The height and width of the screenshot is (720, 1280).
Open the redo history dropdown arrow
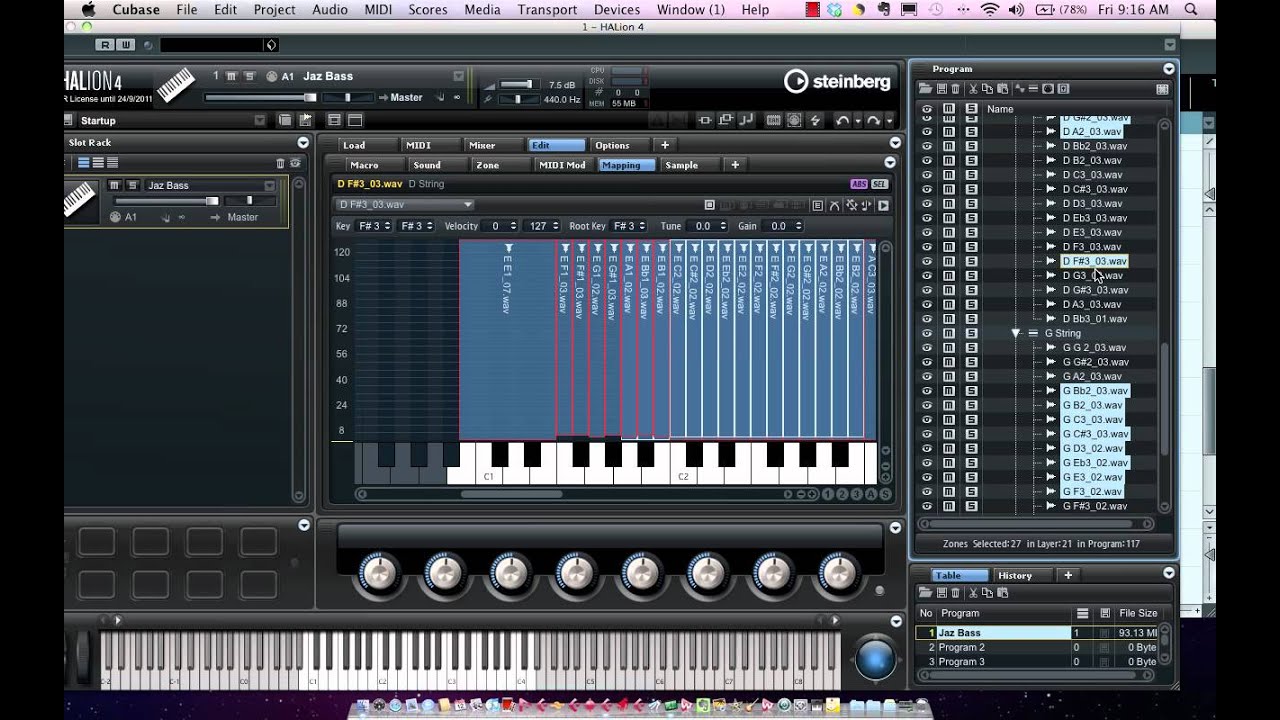pyautogui.click(x=889, y=121)
